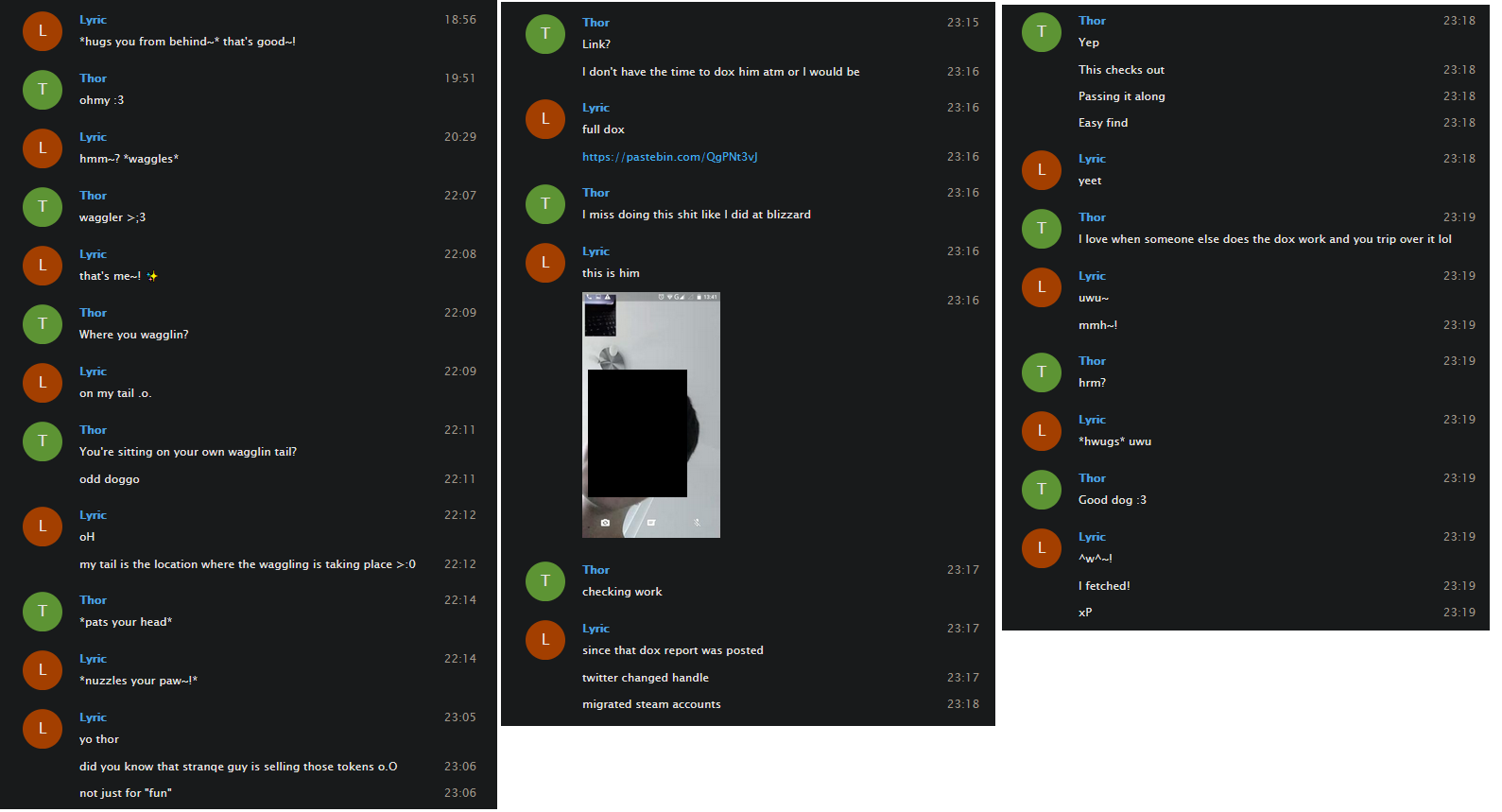Click Lyric's avatar beside "yeet" message

coord(1042,170)
